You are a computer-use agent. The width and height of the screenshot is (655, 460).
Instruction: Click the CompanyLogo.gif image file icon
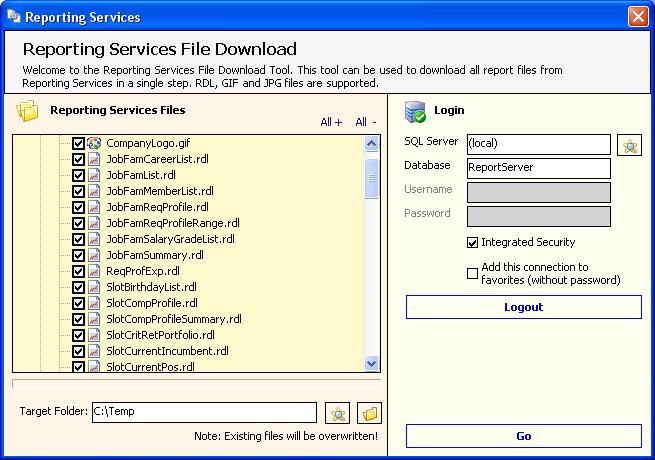pos(94,143)
